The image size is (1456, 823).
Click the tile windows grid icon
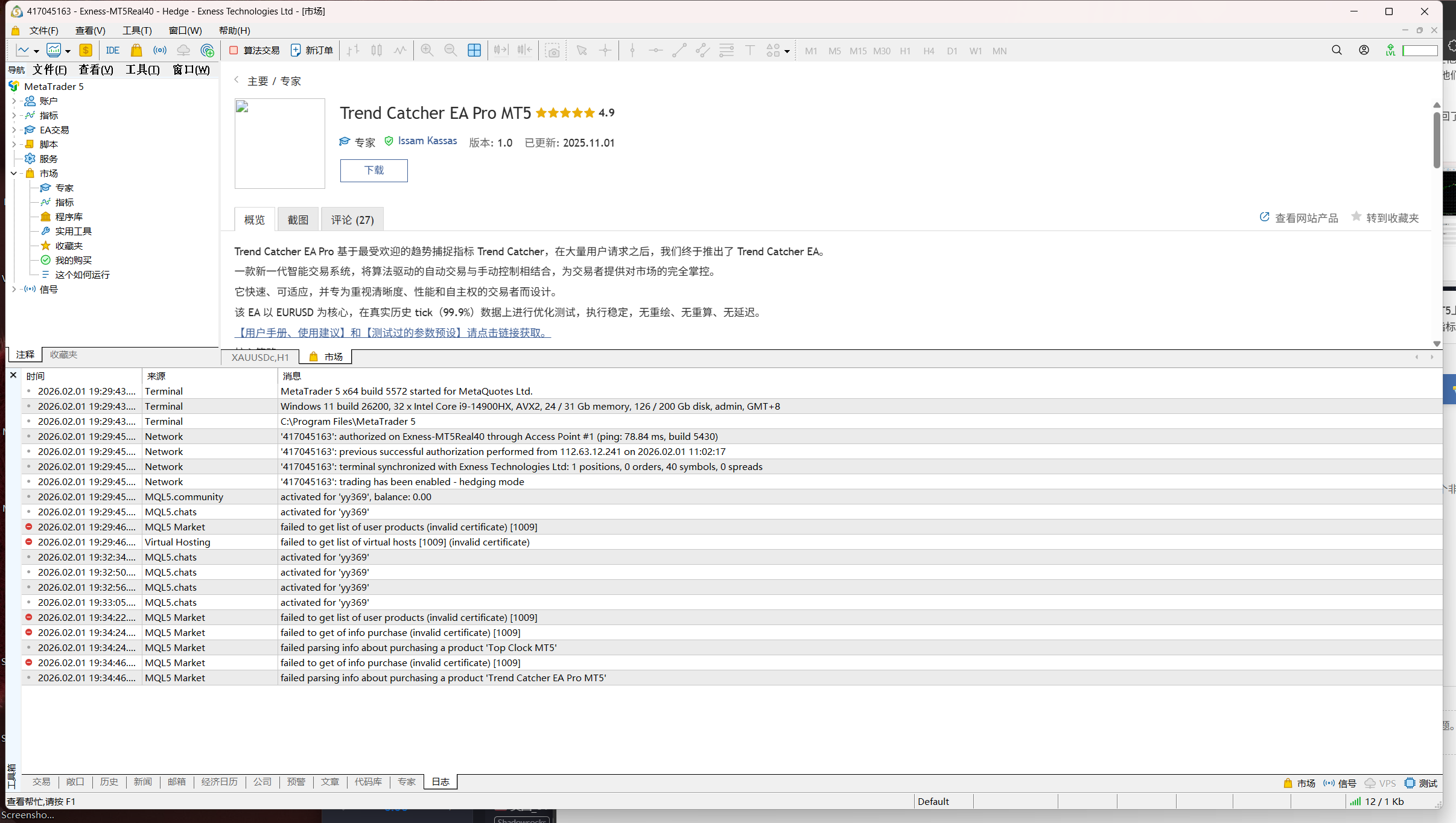tap(474, 51)
